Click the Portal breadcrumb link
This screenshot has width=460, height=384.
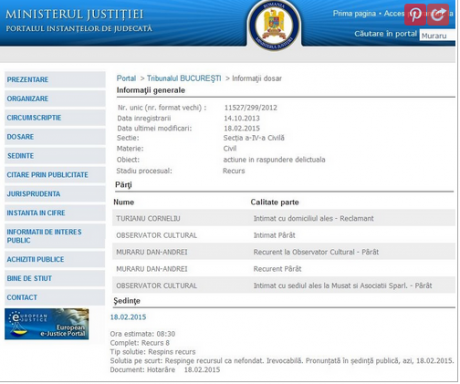click(x=126, y=78)
